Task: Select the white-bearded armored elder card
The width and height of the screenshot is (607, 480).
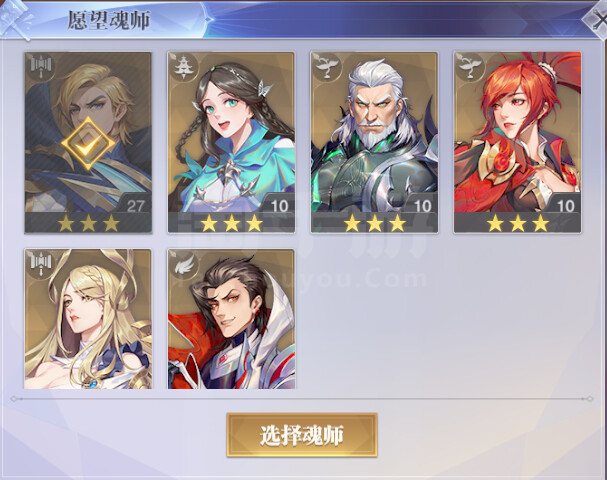Action: pos(374,142)
